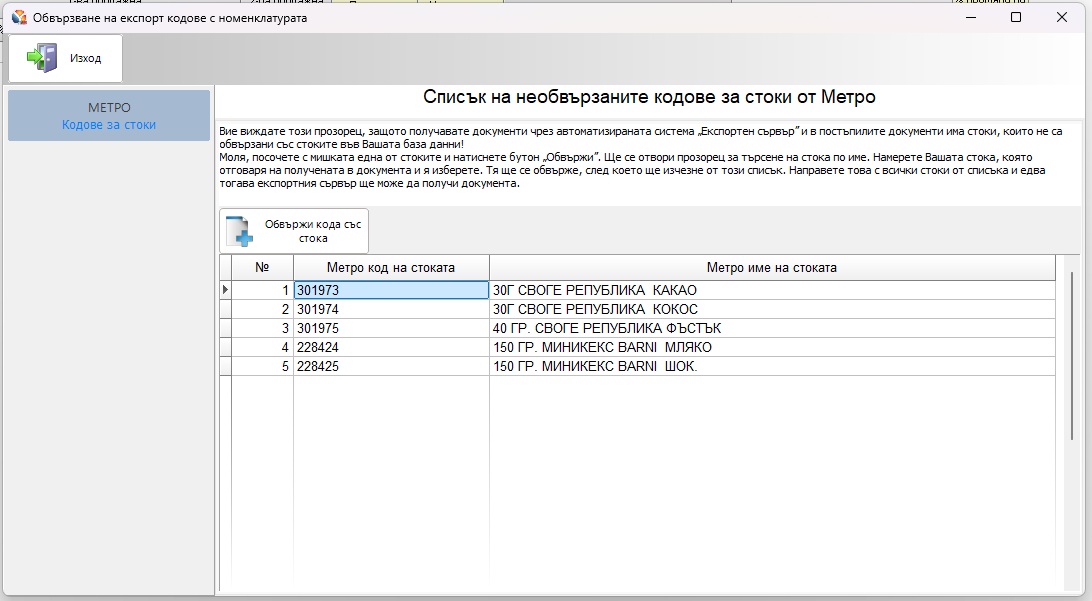Click the application icon in the title bar
This screenshot has width=1092, height=601.
click(18, 17)
